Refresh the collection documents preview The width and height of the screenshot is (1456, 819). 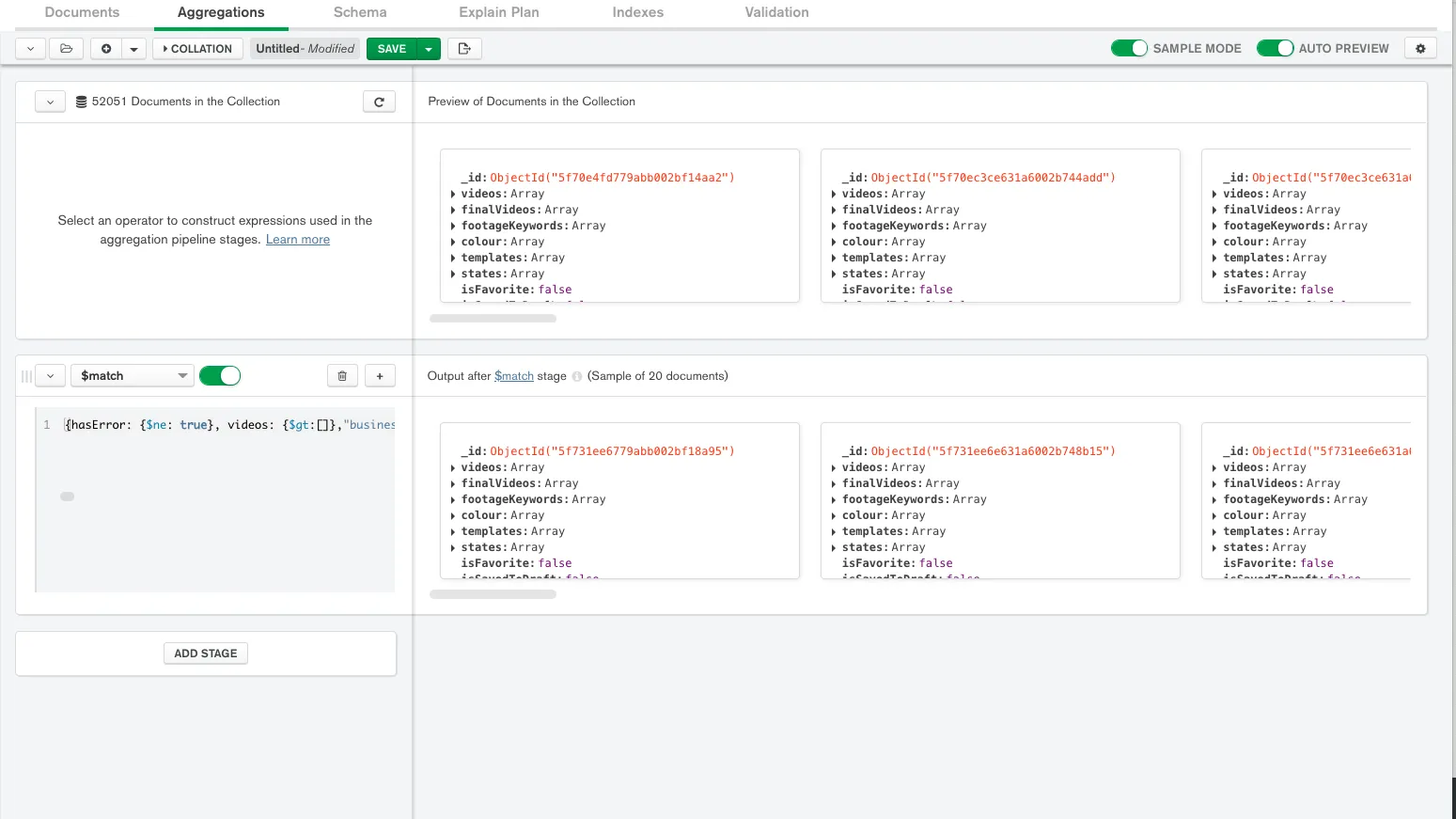[379, 102]
